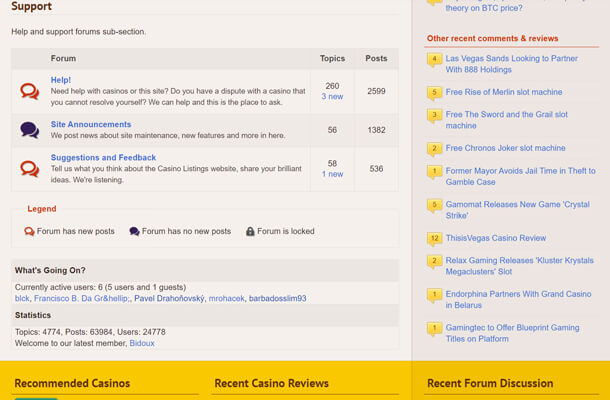
Task: Click the Statistics heading
Action: (33, 315)
